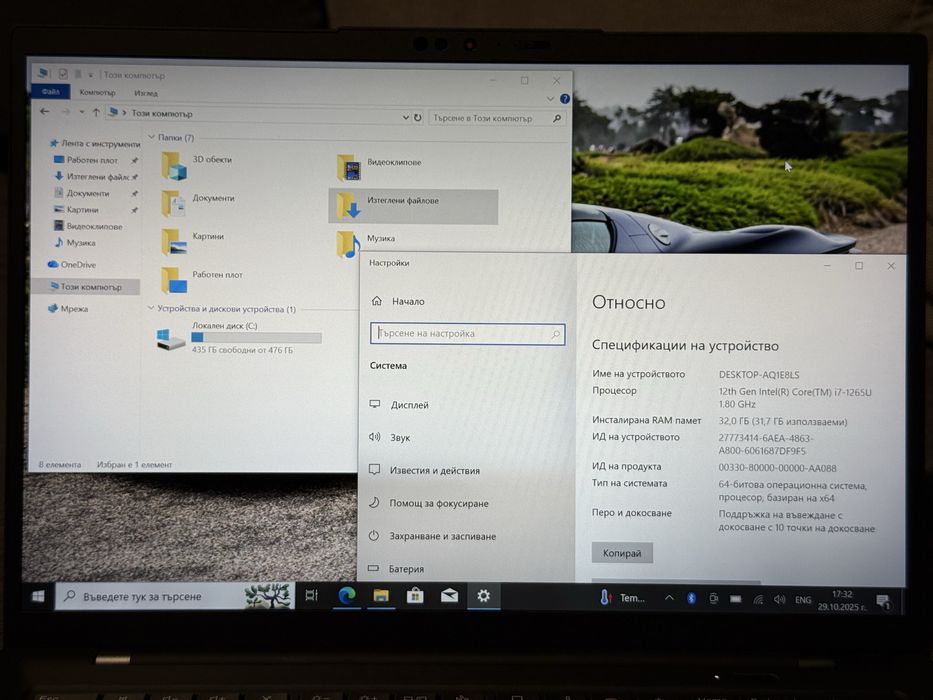Open address bar history dropdown
This screenshot has height=700, width=933.
[406, 117]
